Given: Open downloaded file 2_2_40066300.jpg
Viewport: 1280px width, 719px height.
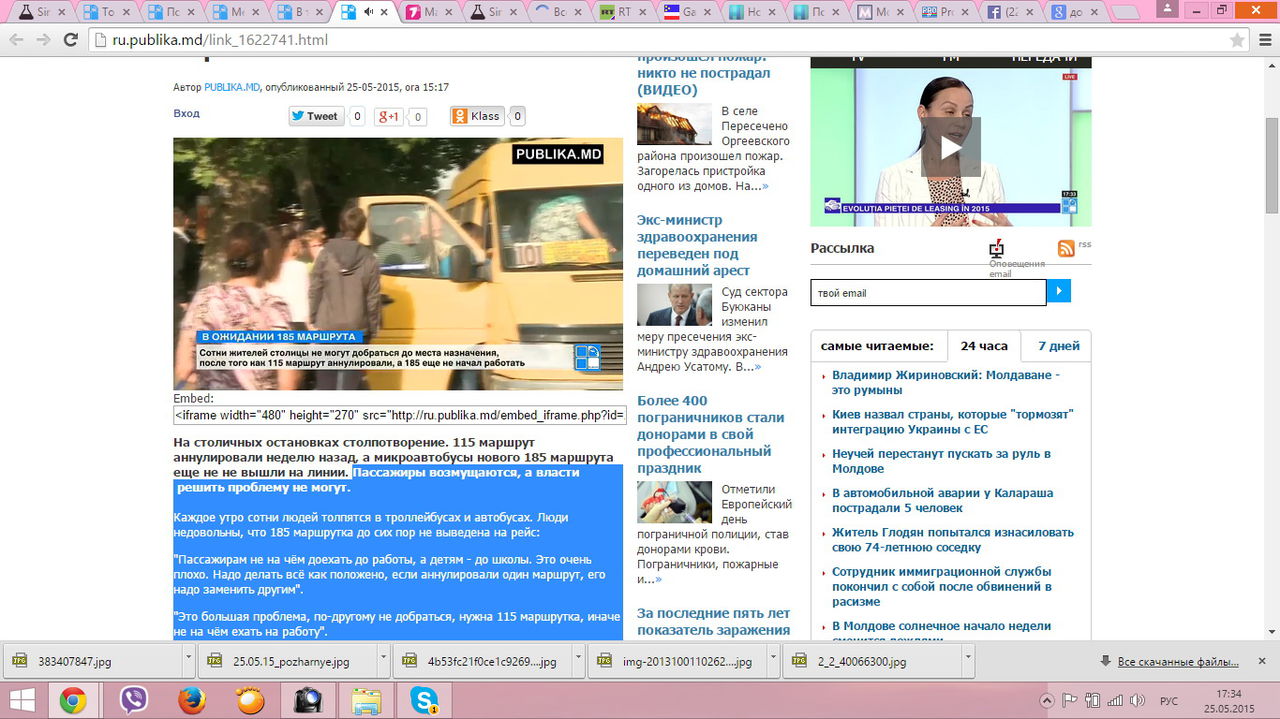Looking at the screenshot, I should (871, 661).
